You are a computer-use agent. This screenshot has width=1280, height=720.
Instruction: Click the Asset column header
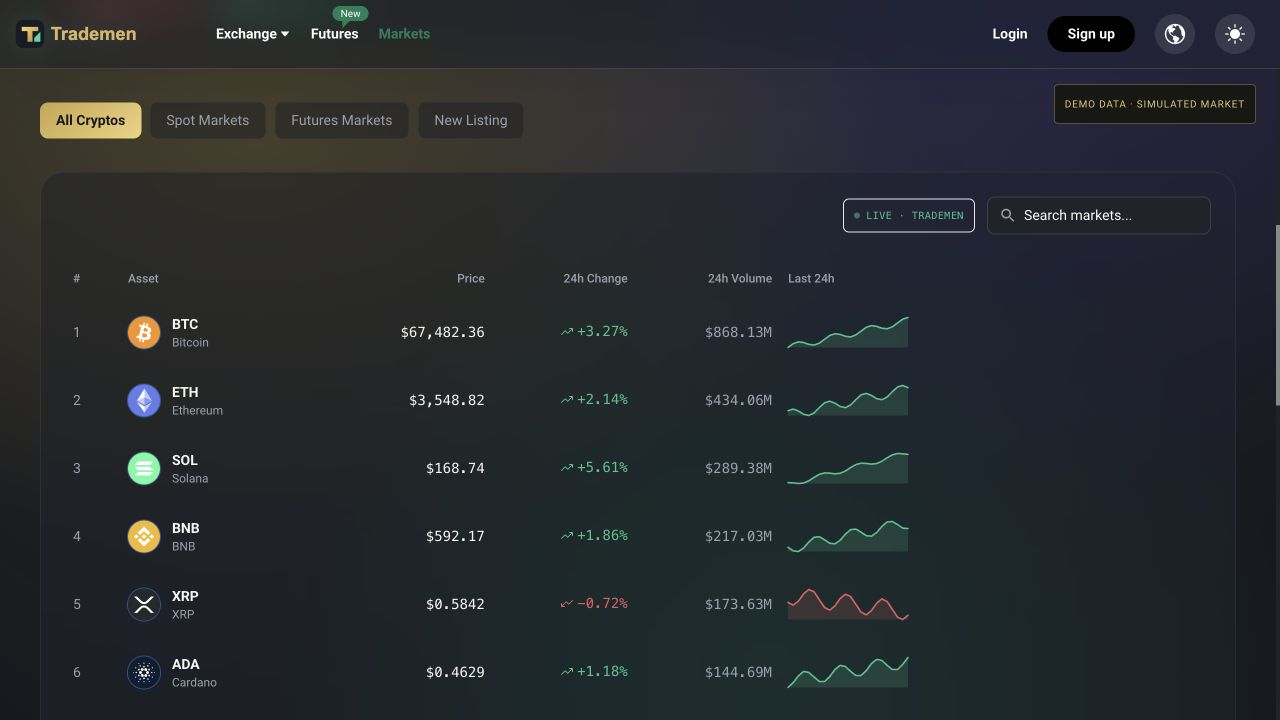(143, 279)
